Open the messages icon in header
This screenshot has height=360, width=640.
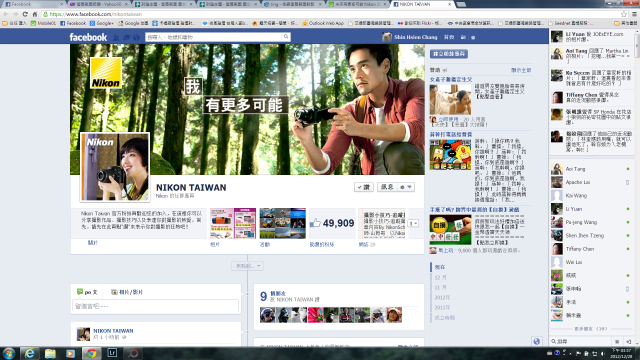(x=126, y=37)
